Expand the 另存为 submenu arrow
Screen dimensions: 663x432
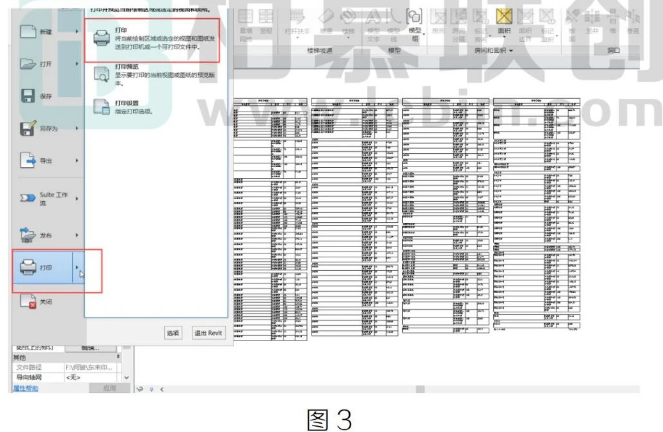point(77,128)
